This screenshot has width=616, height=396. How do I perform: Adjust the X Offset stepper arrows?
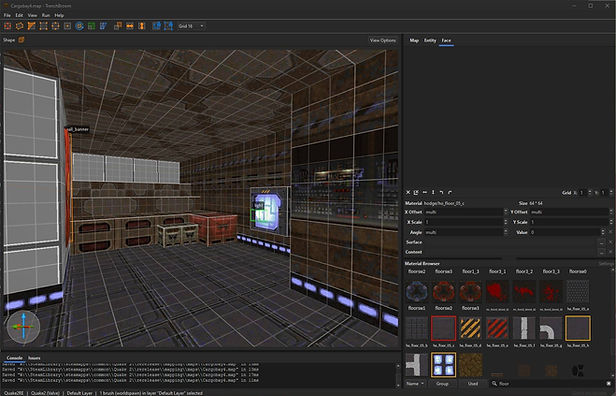pos(506,212)
